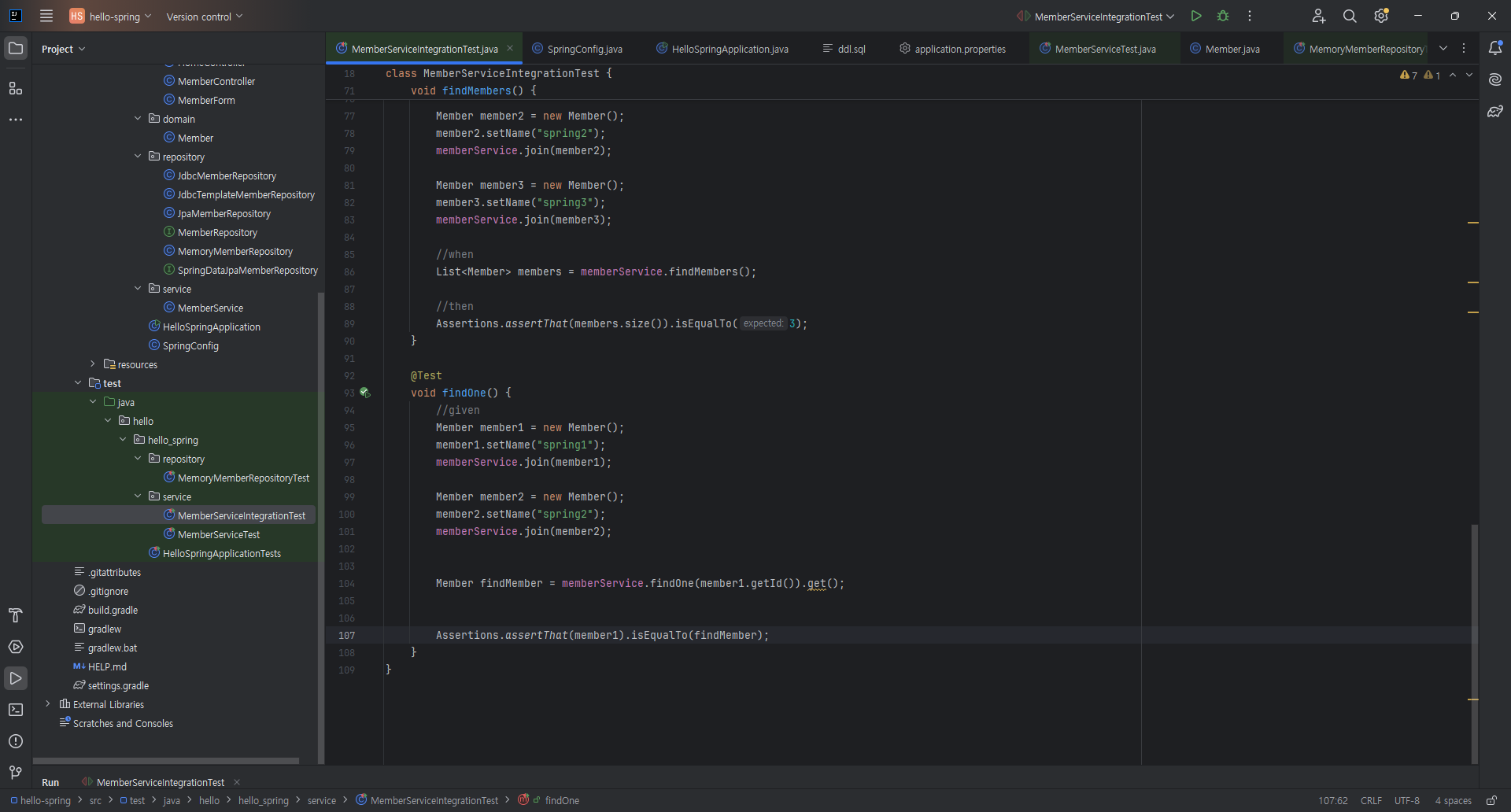Switch to ddl.sql tab

844,49
